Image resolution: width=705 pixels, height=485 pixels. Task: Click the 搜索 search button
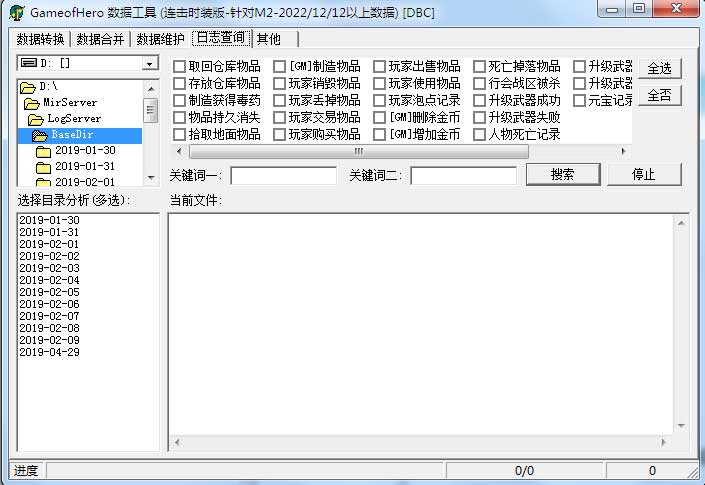[563, 174]
